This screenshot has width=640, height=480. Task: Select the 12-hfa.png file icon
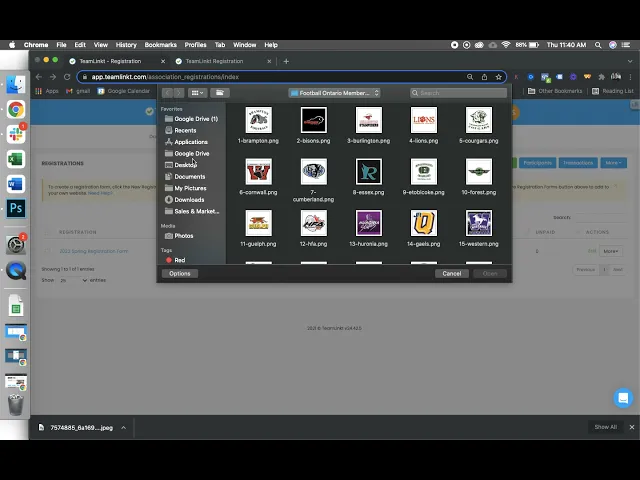pyautogui.click(x=313, y=223)
